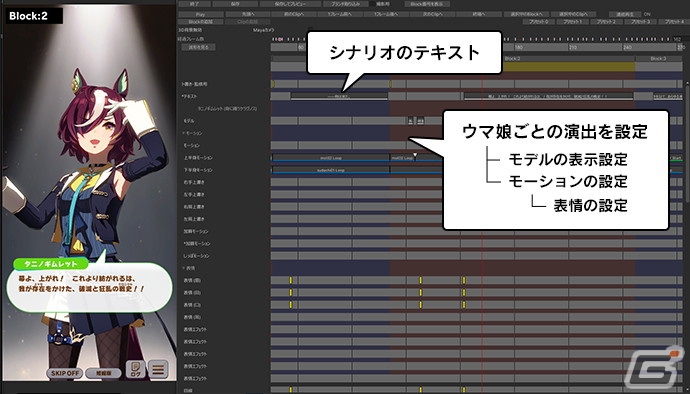690x394 pixels.
Task: Select the 下半身モーション track label
Action: pyautogui.click(x=198, y=170)
